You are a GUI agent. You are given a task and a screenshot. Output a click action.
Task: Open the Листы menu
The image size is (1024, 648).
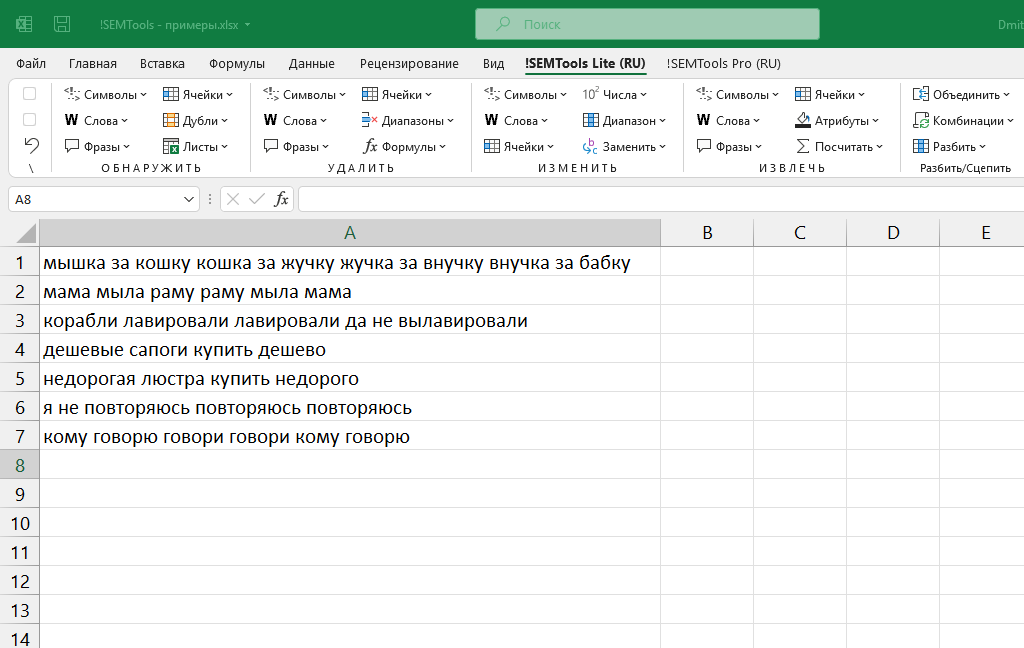coord(195,147)
